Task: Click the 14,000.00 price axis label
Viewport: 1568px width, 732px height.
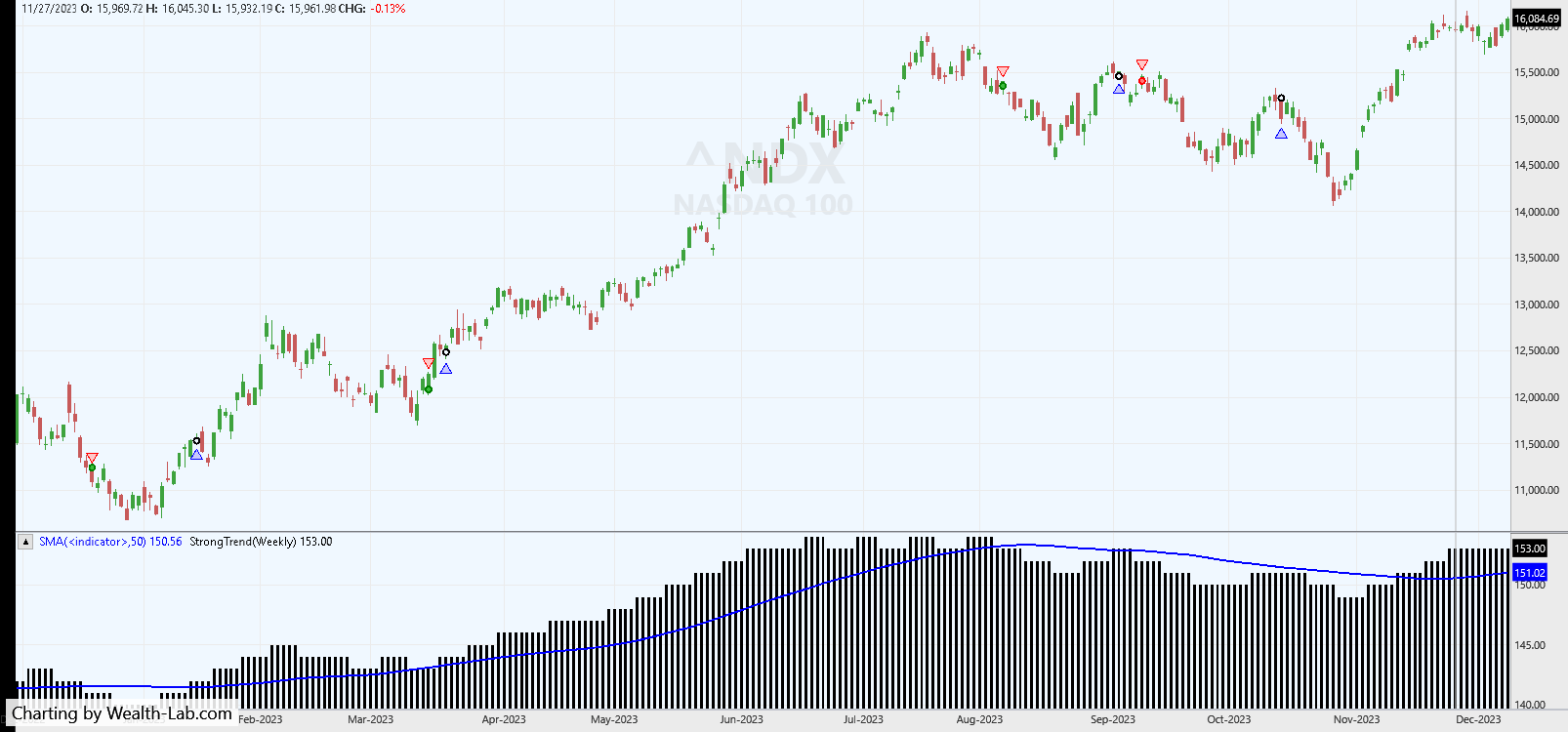Action: (1537, 212)
